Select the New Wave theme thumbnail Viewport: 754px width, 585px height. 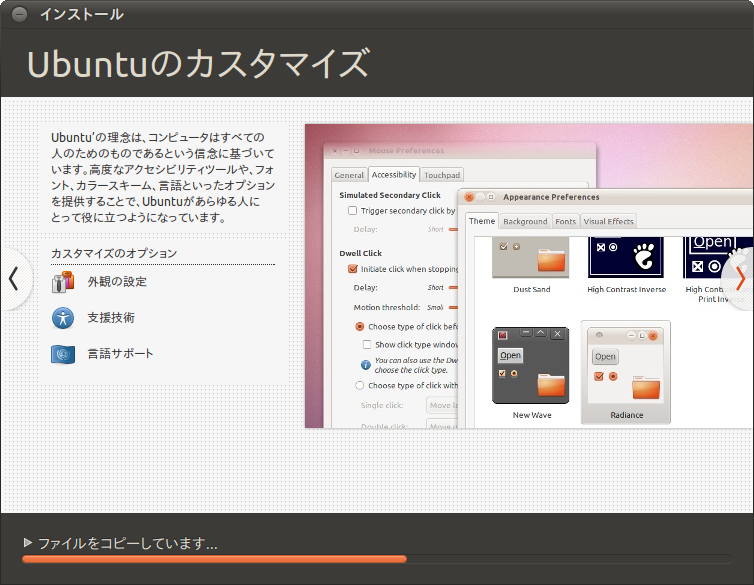point(531,365)
